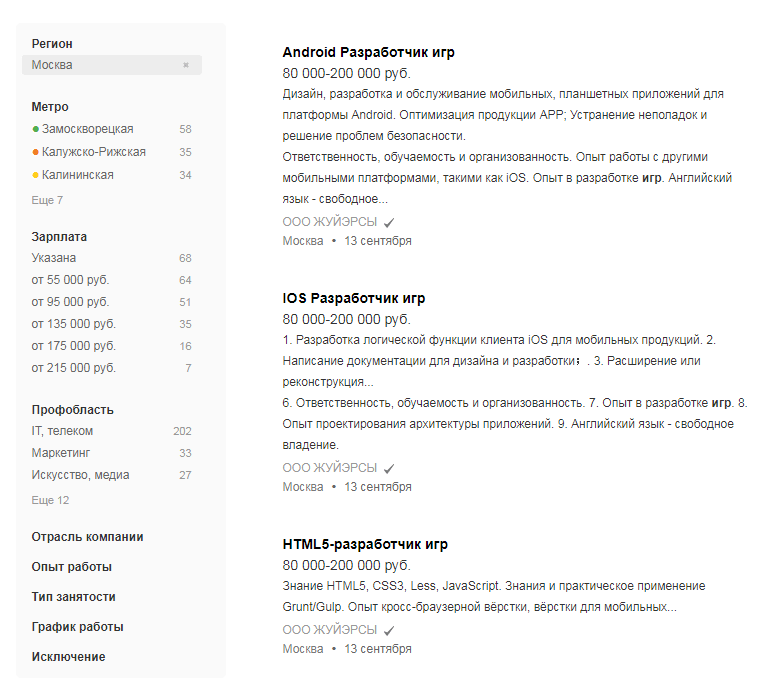Open the Android Разработчик игр vacancy

pos(368,52)
